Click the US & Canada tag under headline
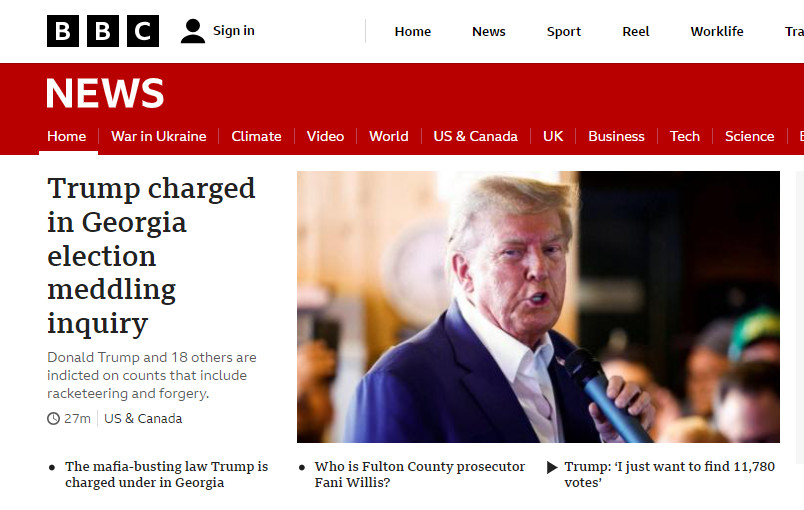Screen dimensions: 804x510 coord(143,419)
